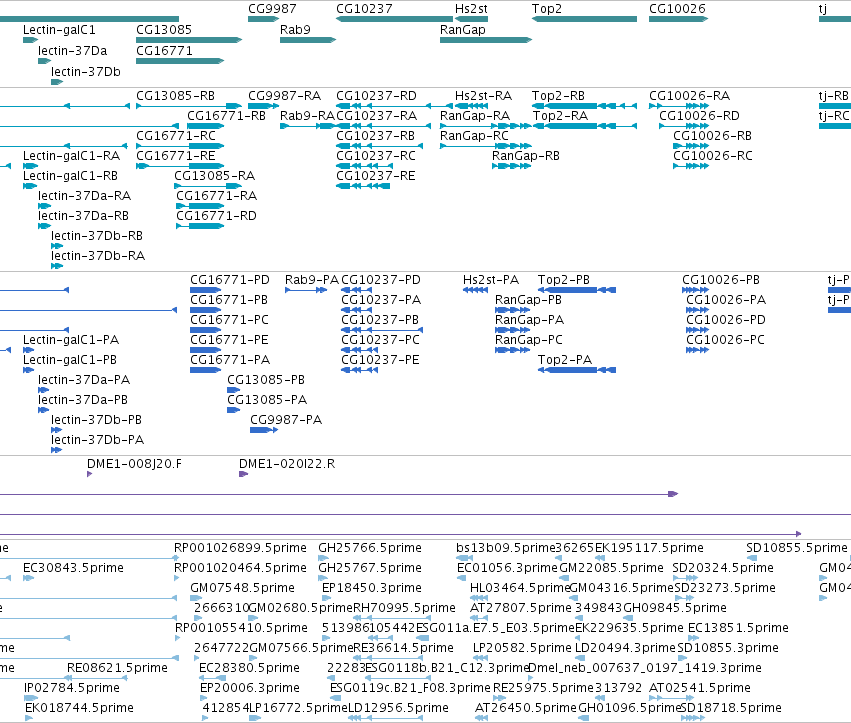Click the lectin-37Db gene label
Image resolution: width=851 pixels, height=723 pixels.
tap(86, 72)
